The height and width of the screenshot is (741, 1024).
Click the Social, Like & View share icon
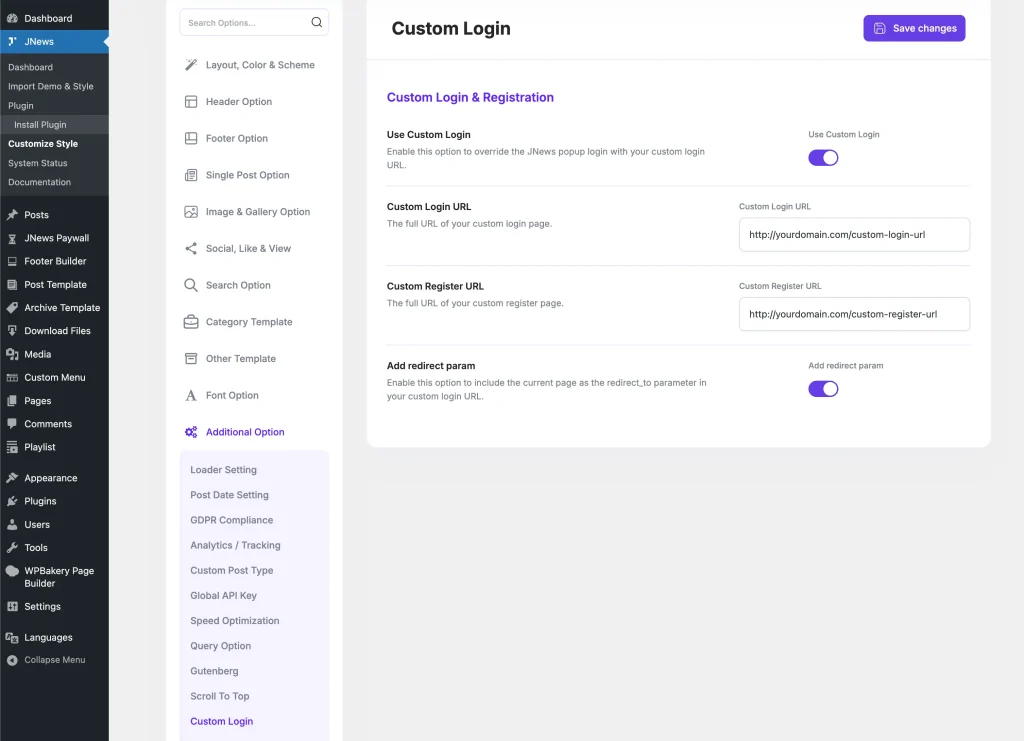click(191, 248)
